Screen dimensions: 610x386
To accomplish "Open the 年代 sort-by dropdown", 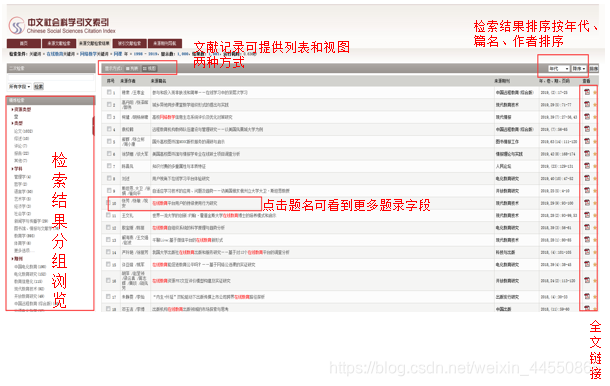I will pos(559,68).
